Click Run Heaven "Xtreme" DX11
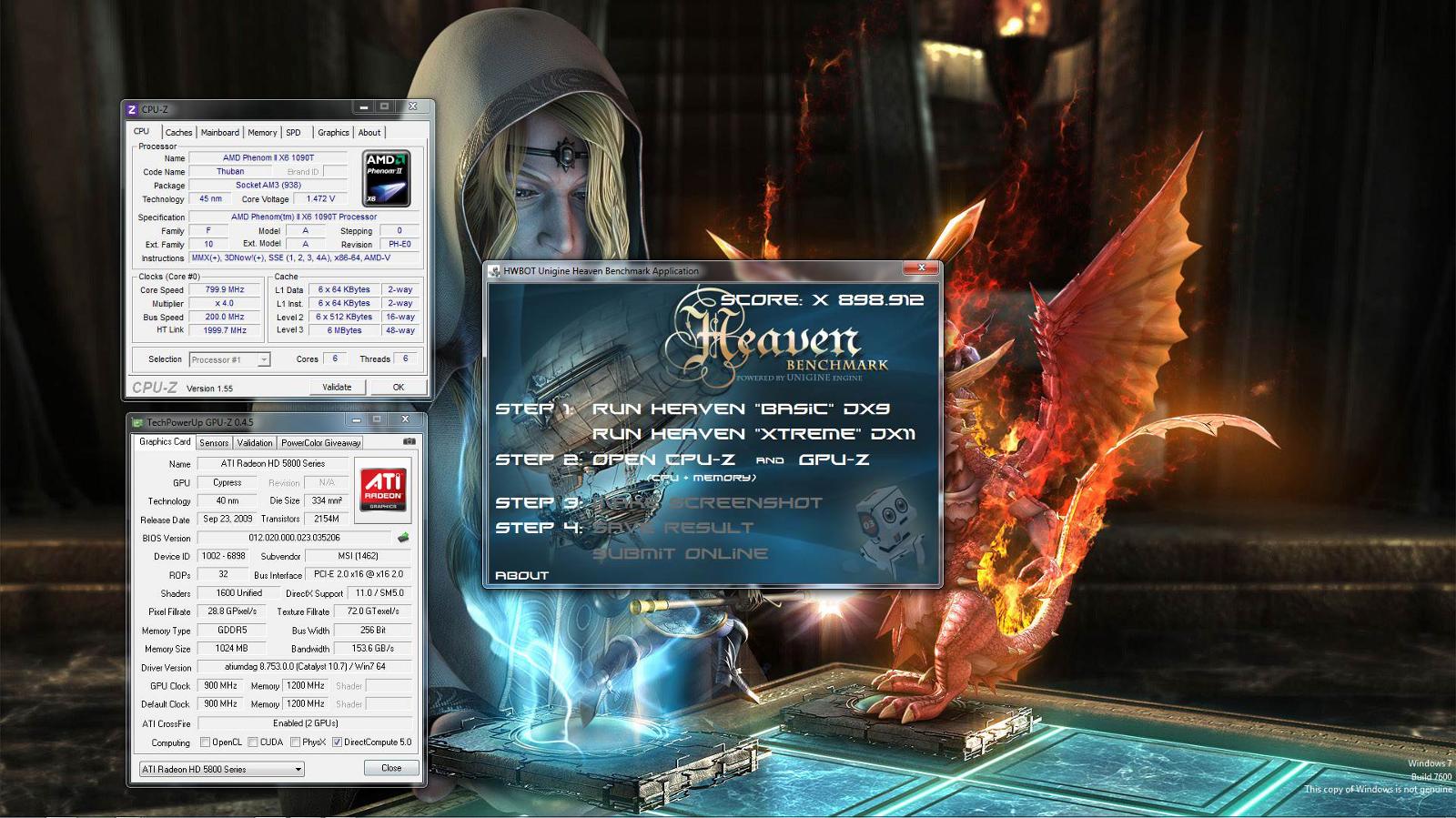The width and height of the screenshot is (1456, 818). 753,434
